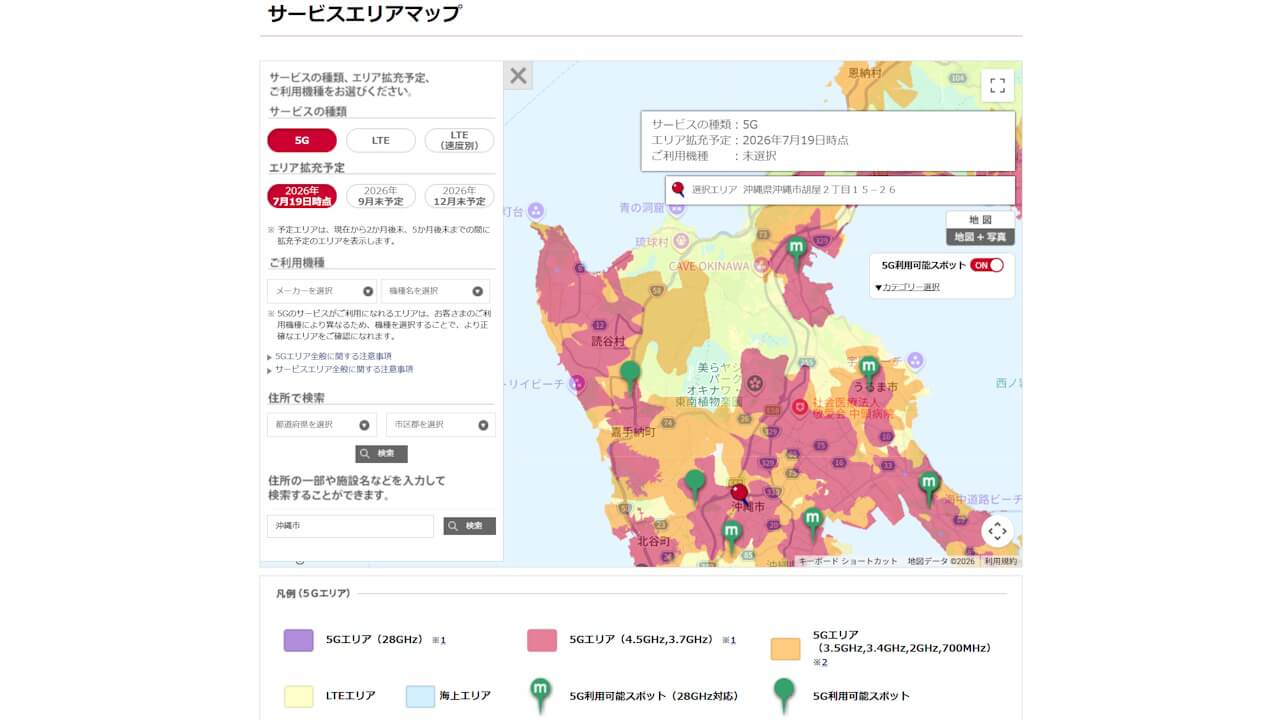Viewport: 1280px width, 720px height.
Task: Click the 5G spot pin icon in legend
Action: click(785, 695)
